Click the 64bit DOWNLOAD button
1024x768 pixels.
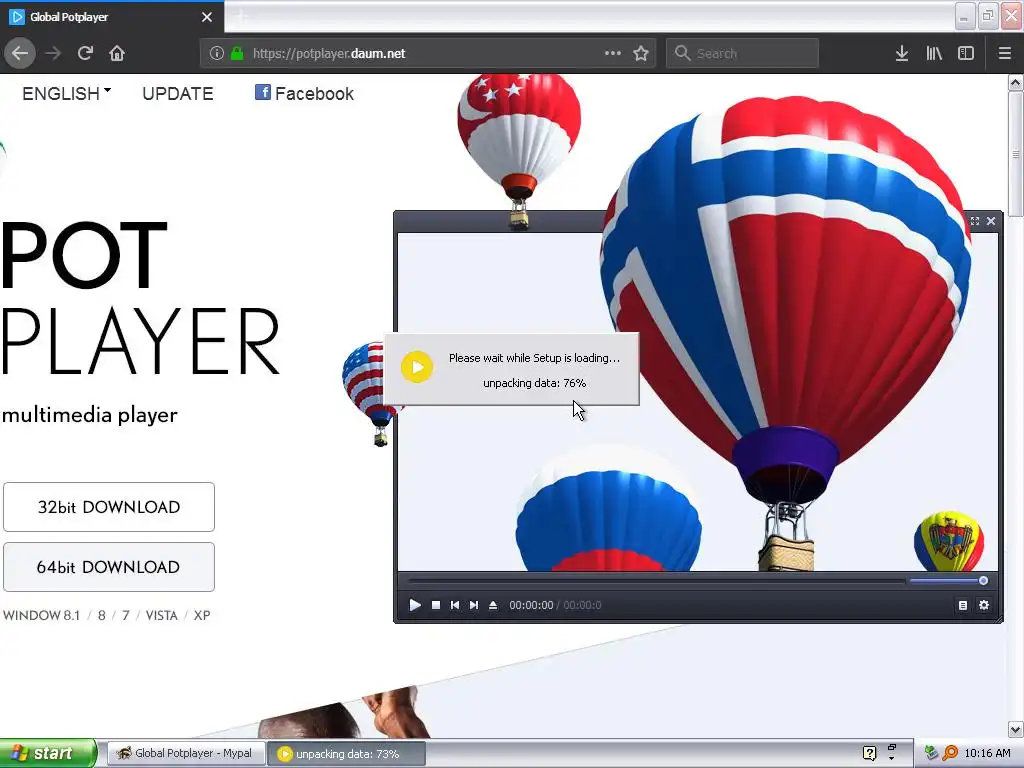point(109,567)
